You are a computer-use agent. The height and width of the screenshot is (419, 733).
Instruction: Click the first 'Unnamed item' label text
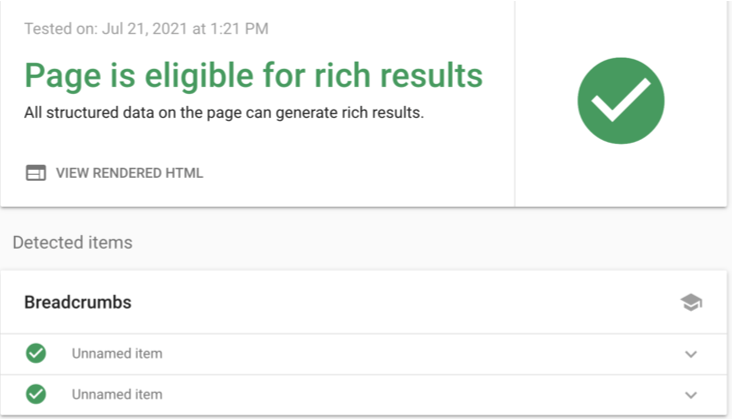tap(117, 354)
